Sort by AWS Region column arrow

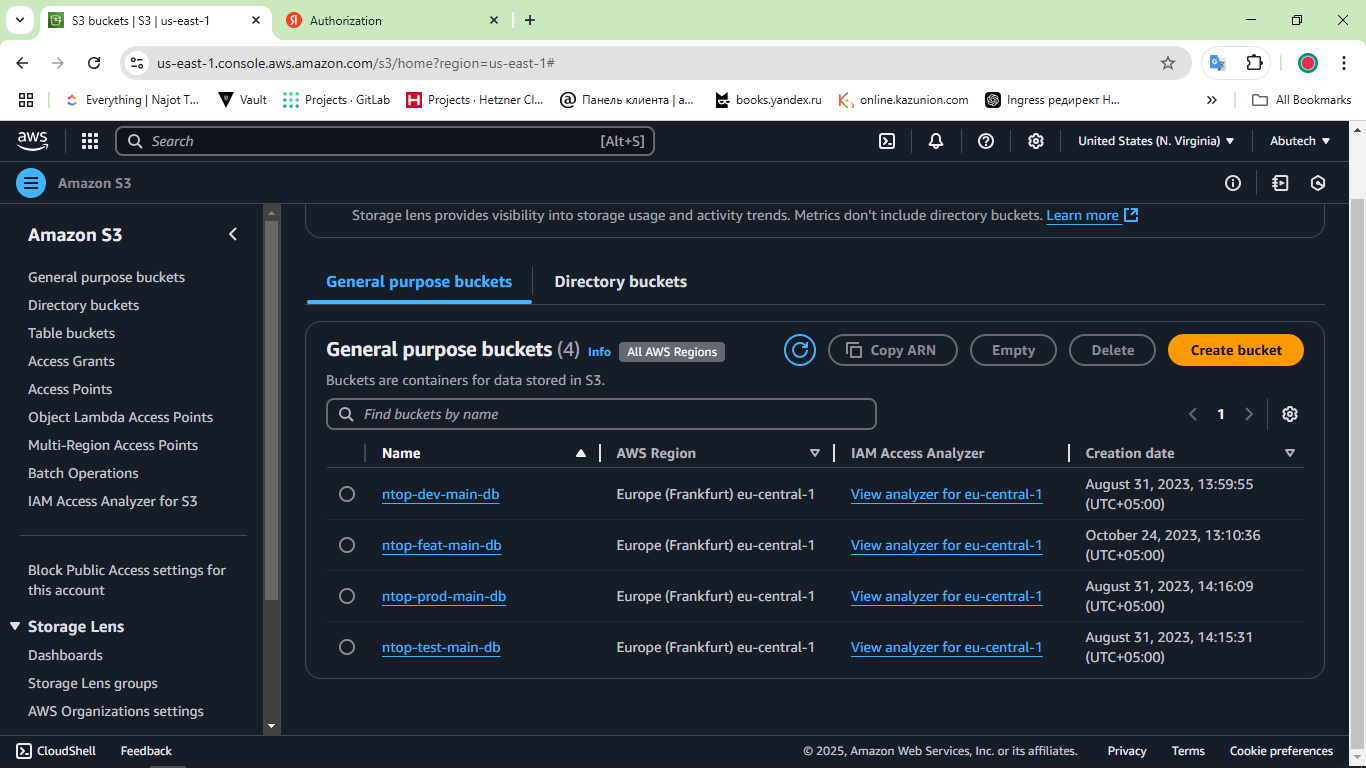(x=815, y=453)
